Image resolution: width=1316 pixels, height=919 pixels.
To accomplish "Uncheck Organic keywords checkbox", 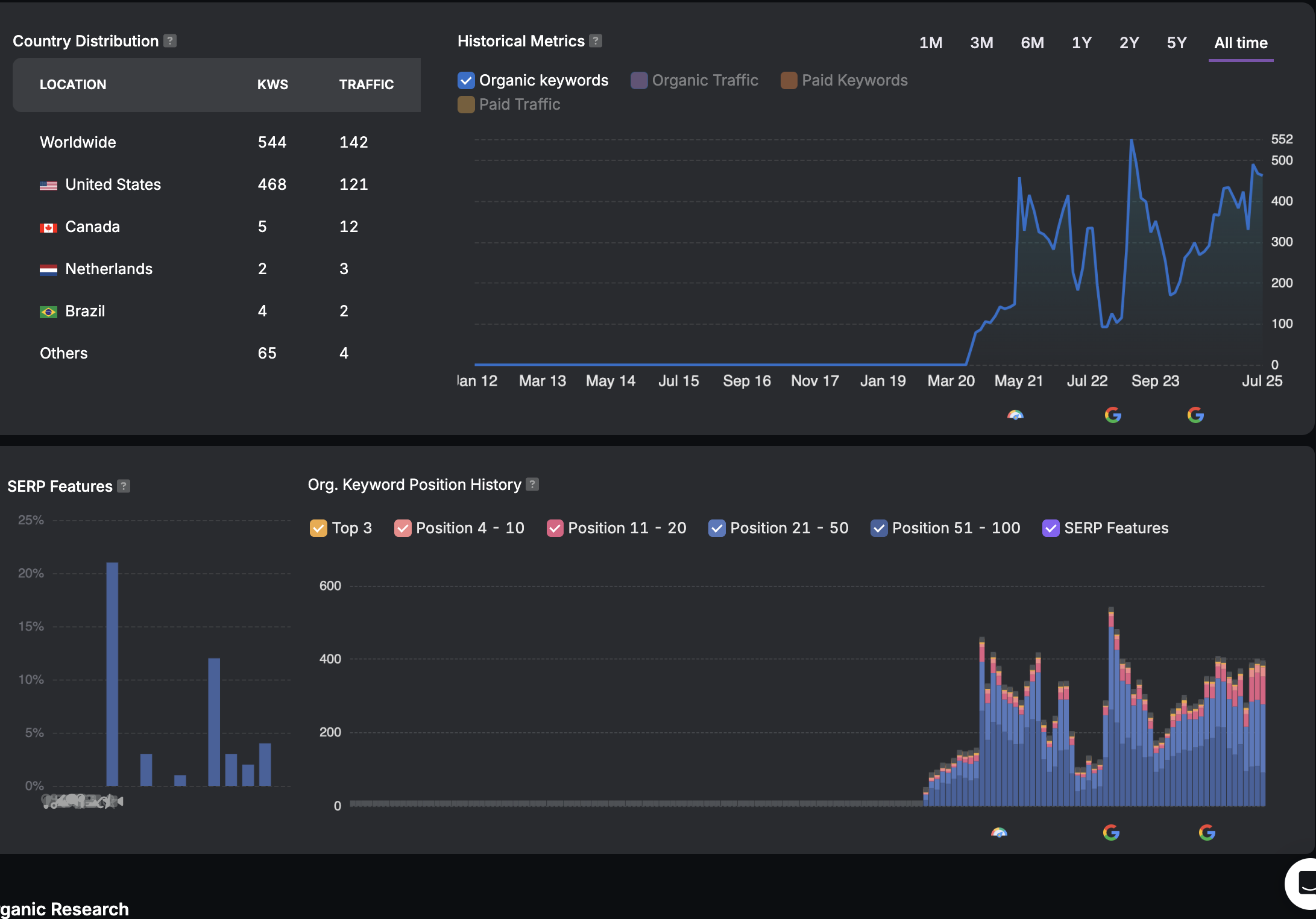I will (x=466, y=80).
